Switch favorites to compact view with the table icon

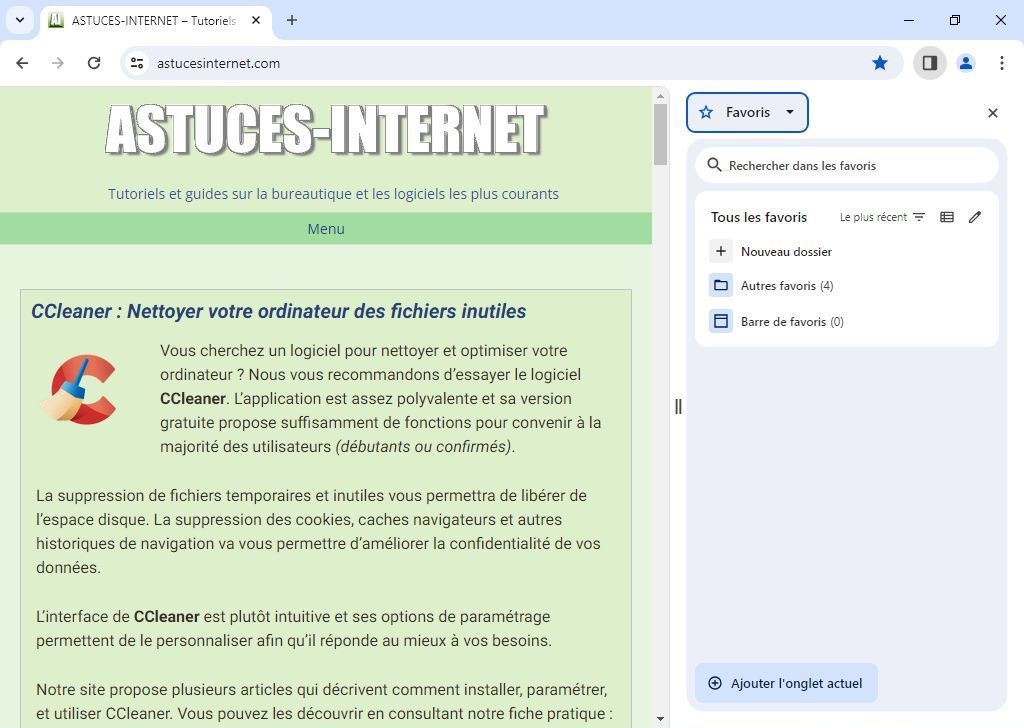[x=946, y=216]
